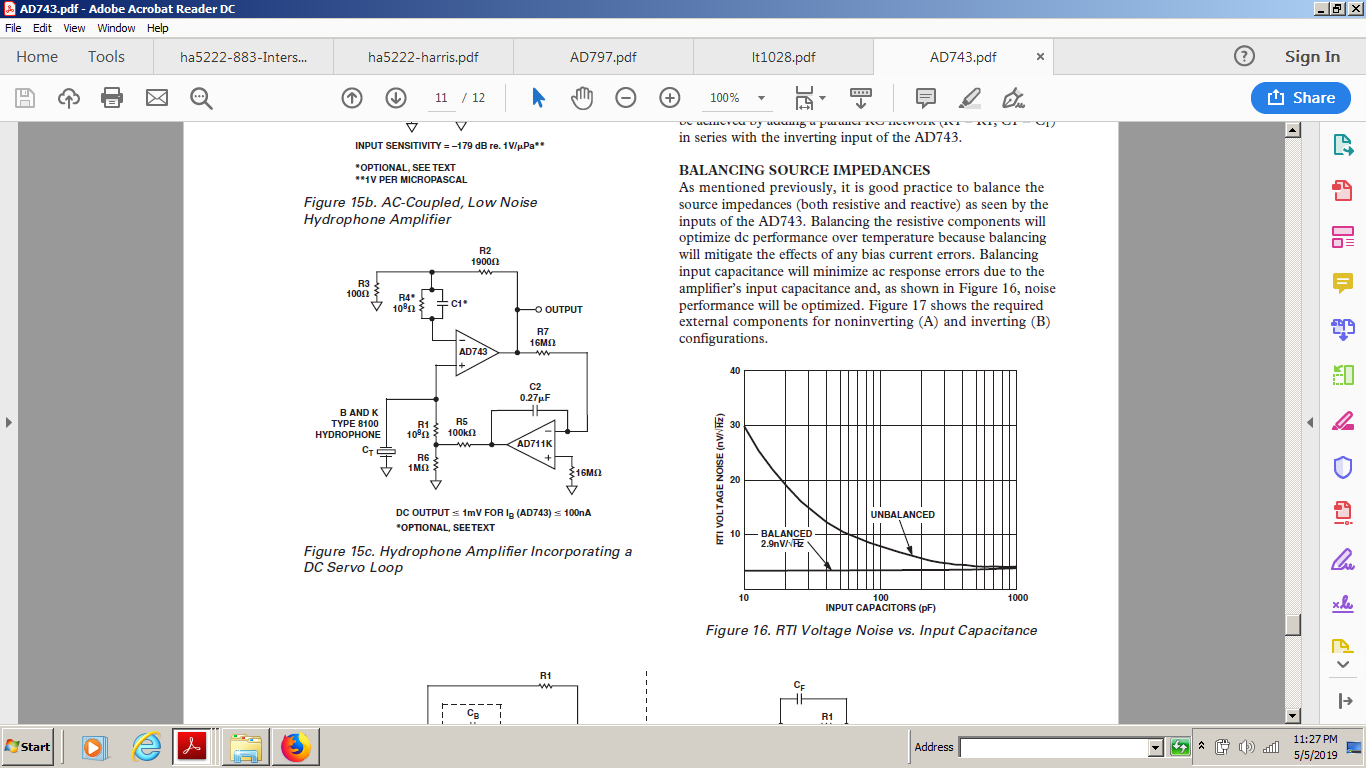Zoom in with plus button
This screenshot has width=1366, height=768.
(670, 98)
